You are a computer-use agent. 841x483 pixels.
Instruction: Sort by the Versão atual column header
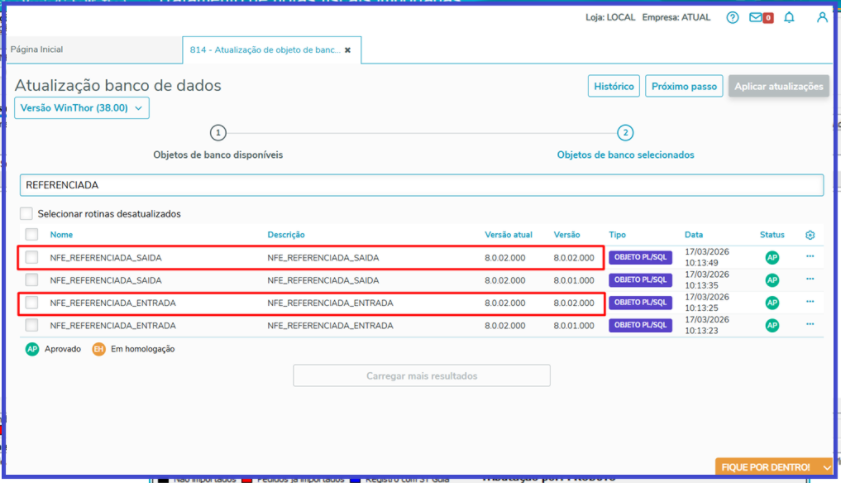point(508,235)
